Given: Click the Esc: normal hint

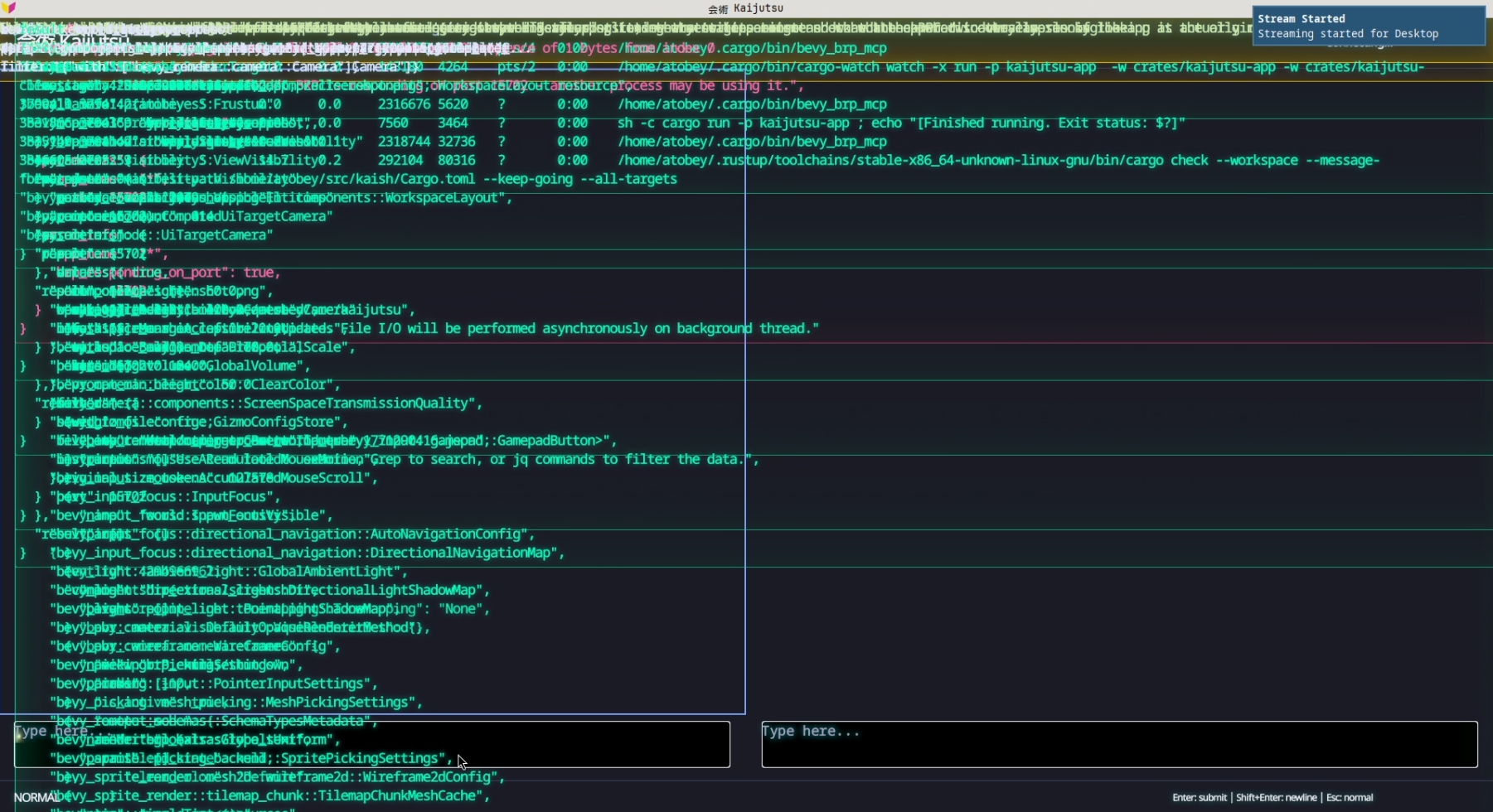Looking at the screenshot, I should coord(1350,797).
